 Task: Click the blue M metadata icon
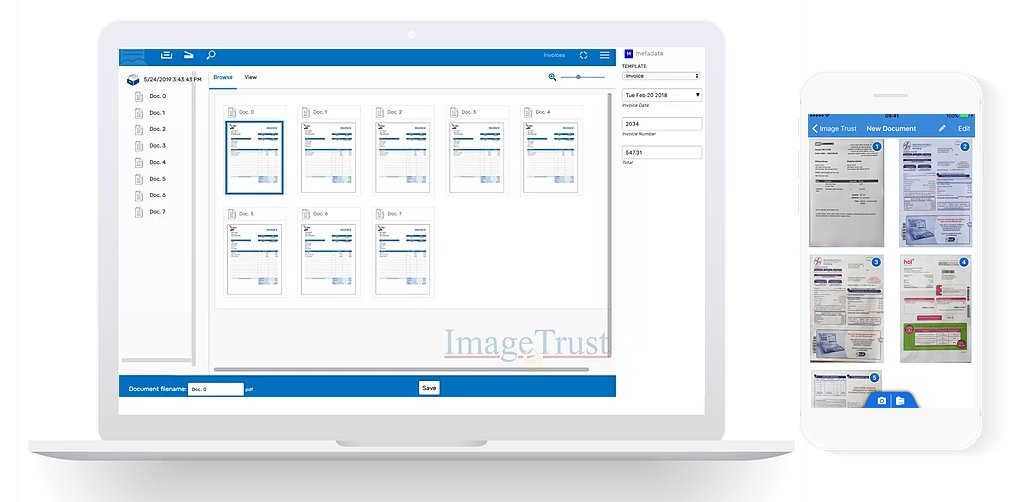coord(628,54)
